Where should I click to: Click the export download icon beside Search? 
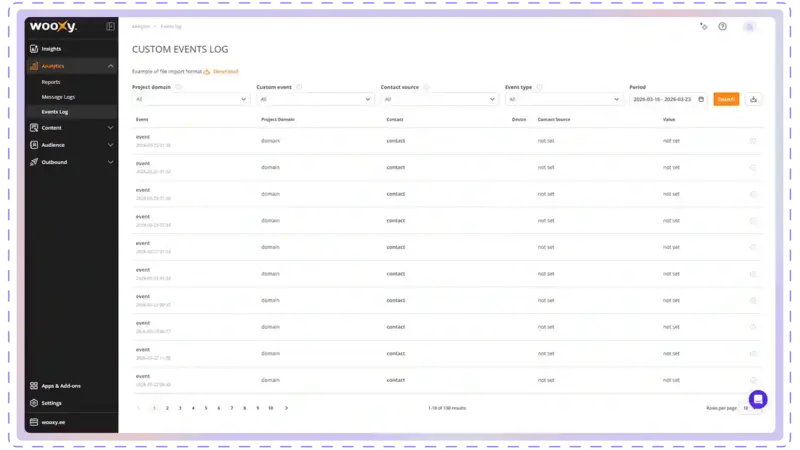click(x=753, y=99)
